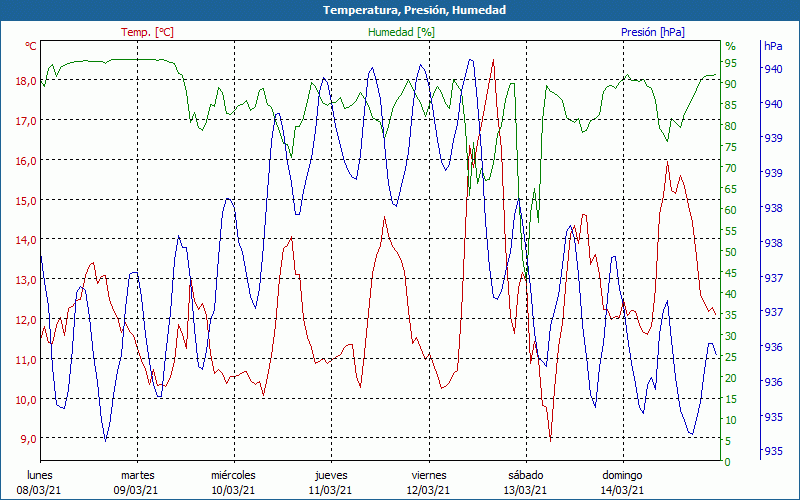Click the "20" humidity axis value

(x=731, y=378)
